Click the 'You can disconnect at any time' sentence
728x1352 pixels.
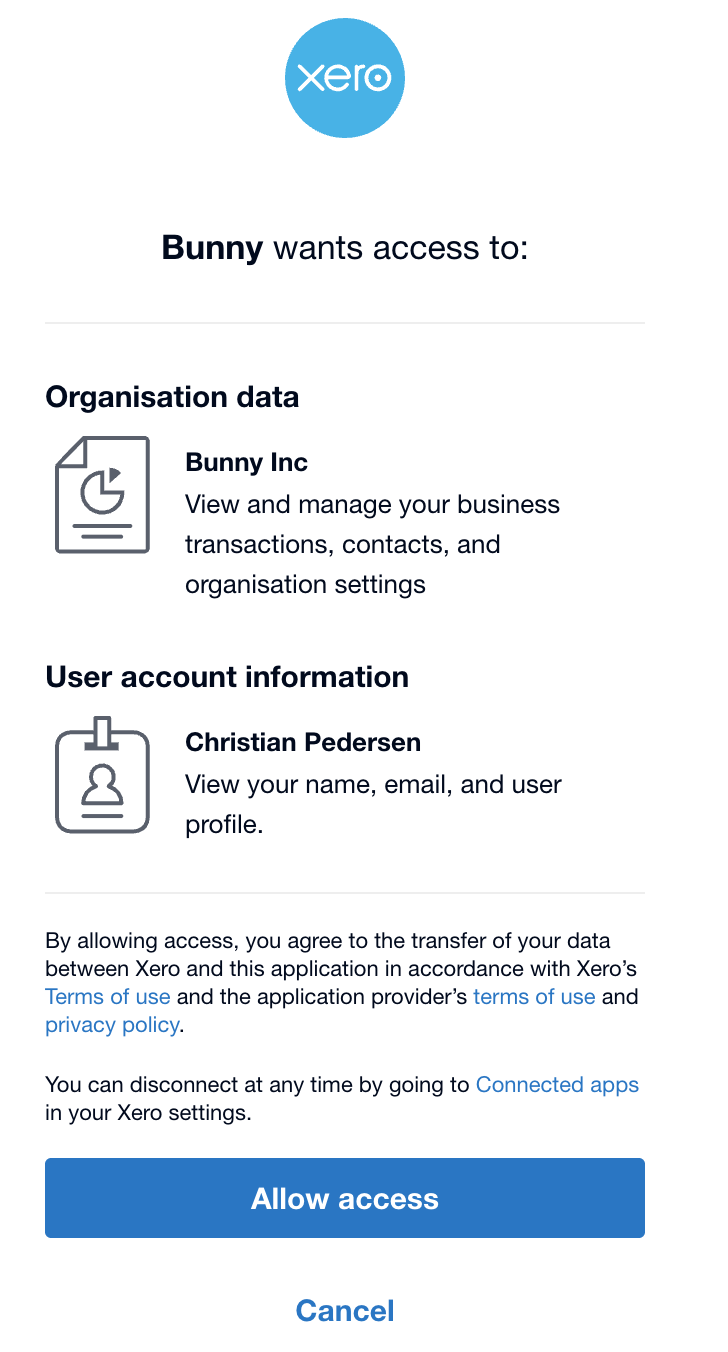(342, 1098)
